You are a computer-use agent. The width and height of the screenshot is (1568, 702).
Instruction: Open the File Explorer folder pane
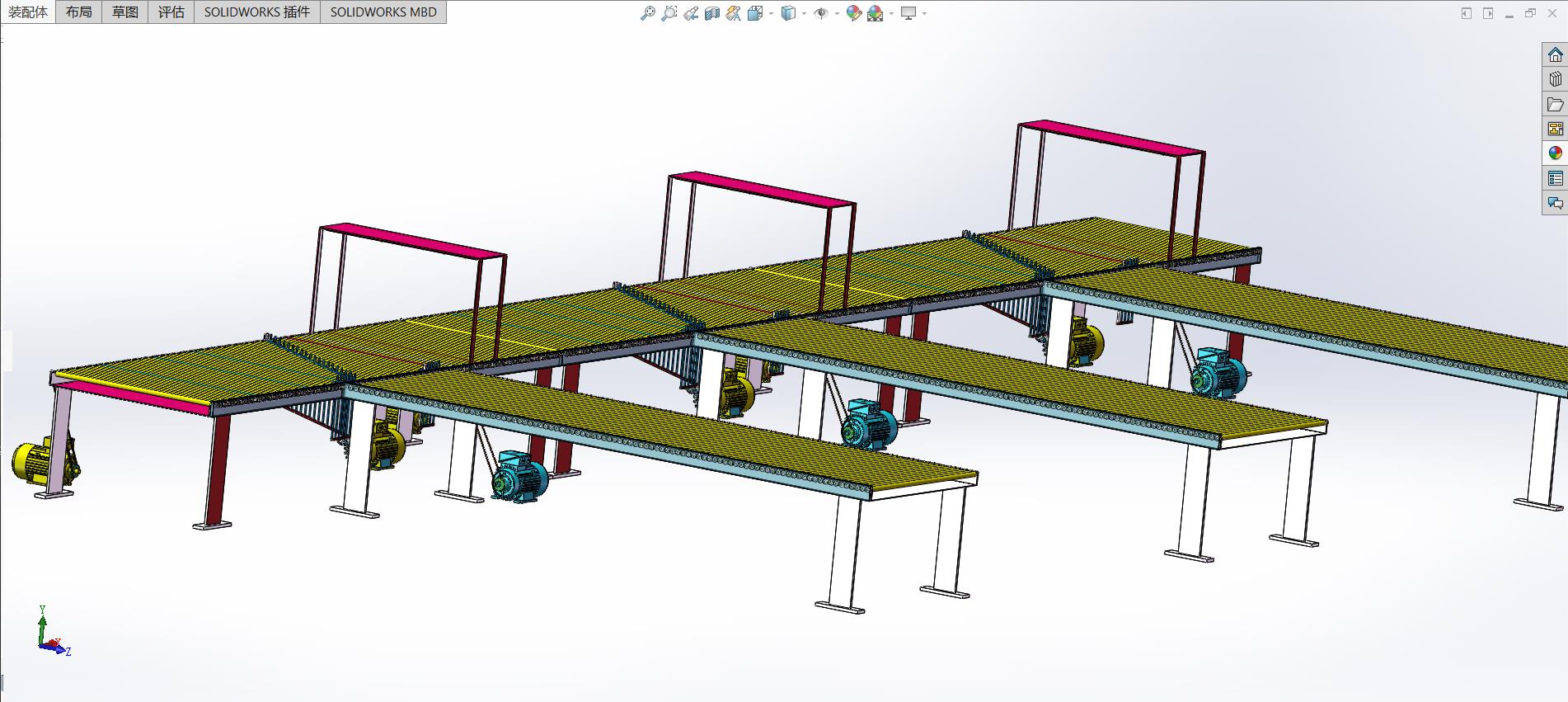coord(1555,104)
